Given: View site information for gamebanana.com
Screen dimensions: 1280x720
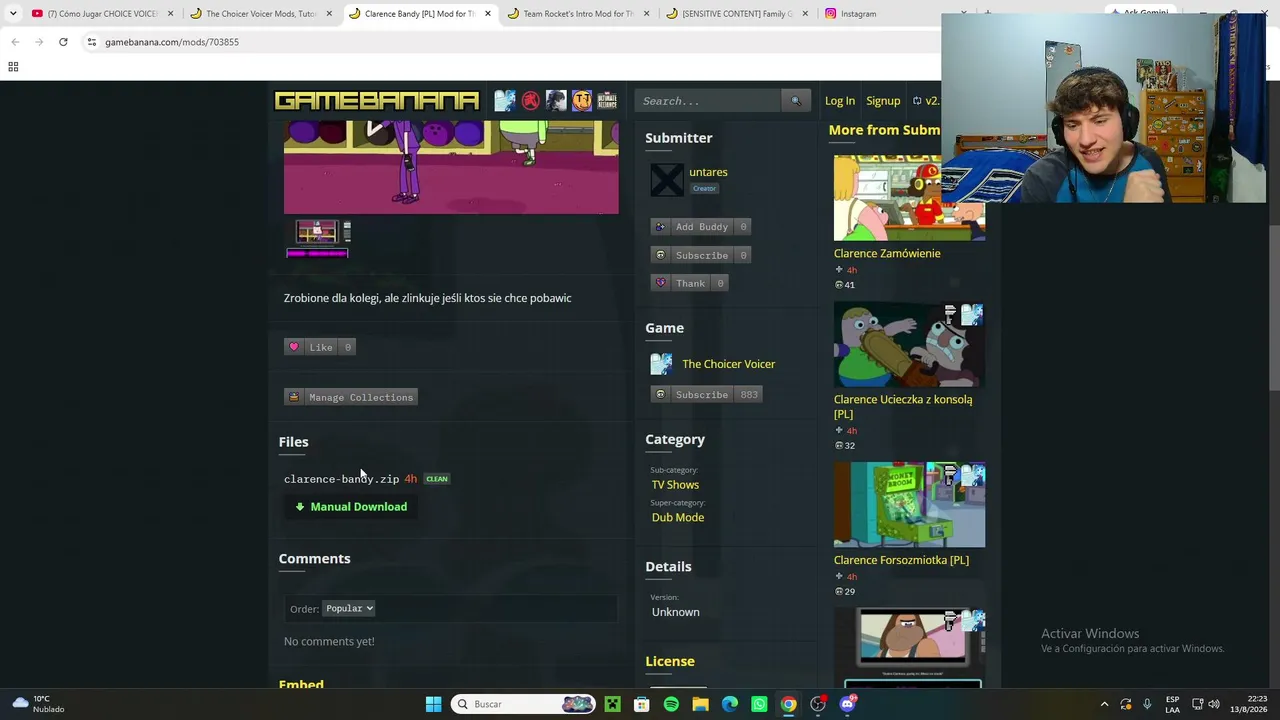Looking at the screenshot, I should (x=91, y=42).
